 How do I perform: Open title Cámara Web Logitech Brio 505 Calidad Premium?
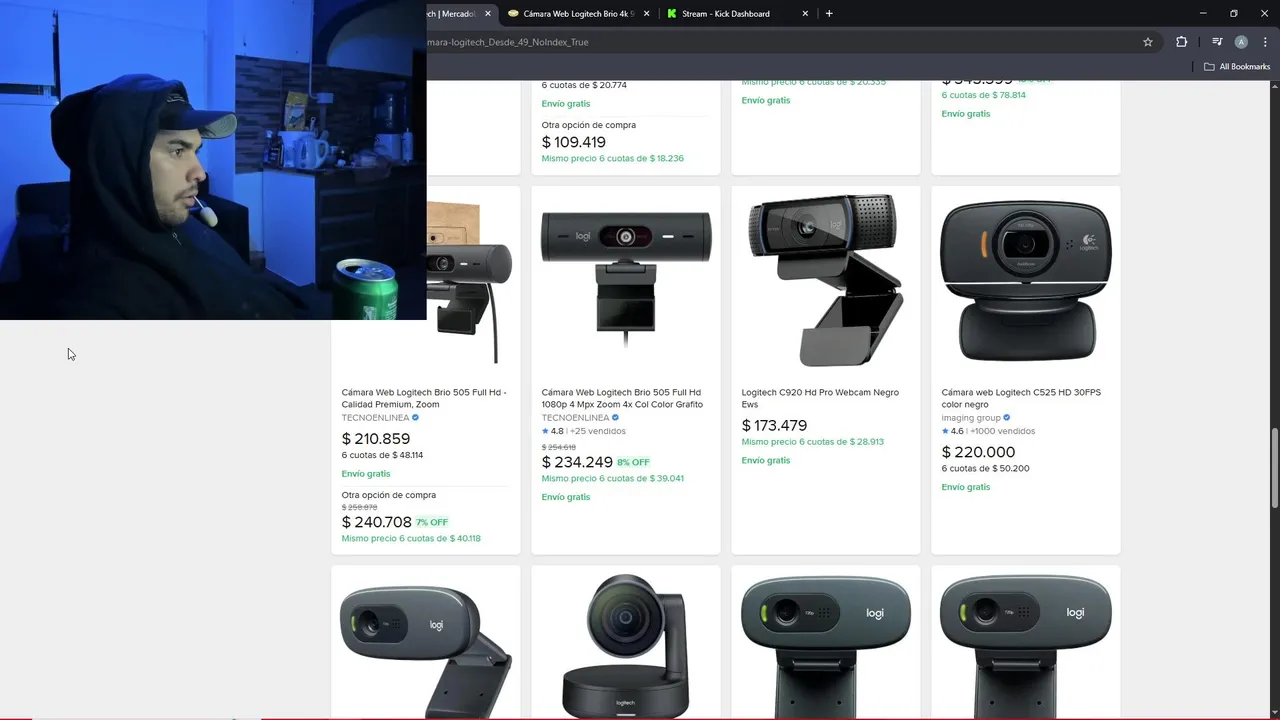[424, 398]
